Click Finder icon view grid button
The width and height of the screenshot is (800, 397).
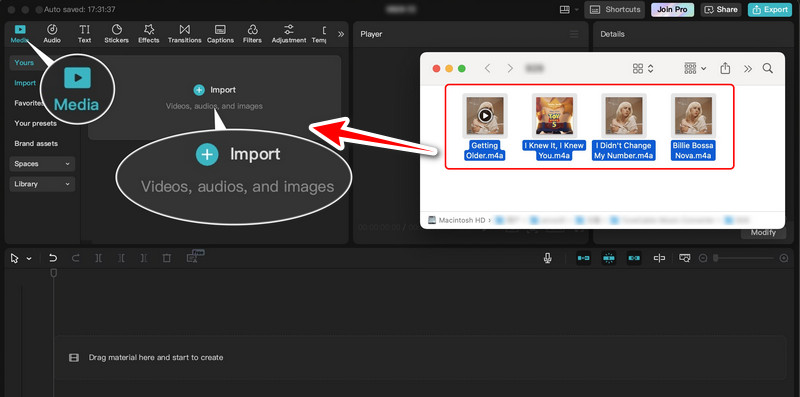pos(637,68)
